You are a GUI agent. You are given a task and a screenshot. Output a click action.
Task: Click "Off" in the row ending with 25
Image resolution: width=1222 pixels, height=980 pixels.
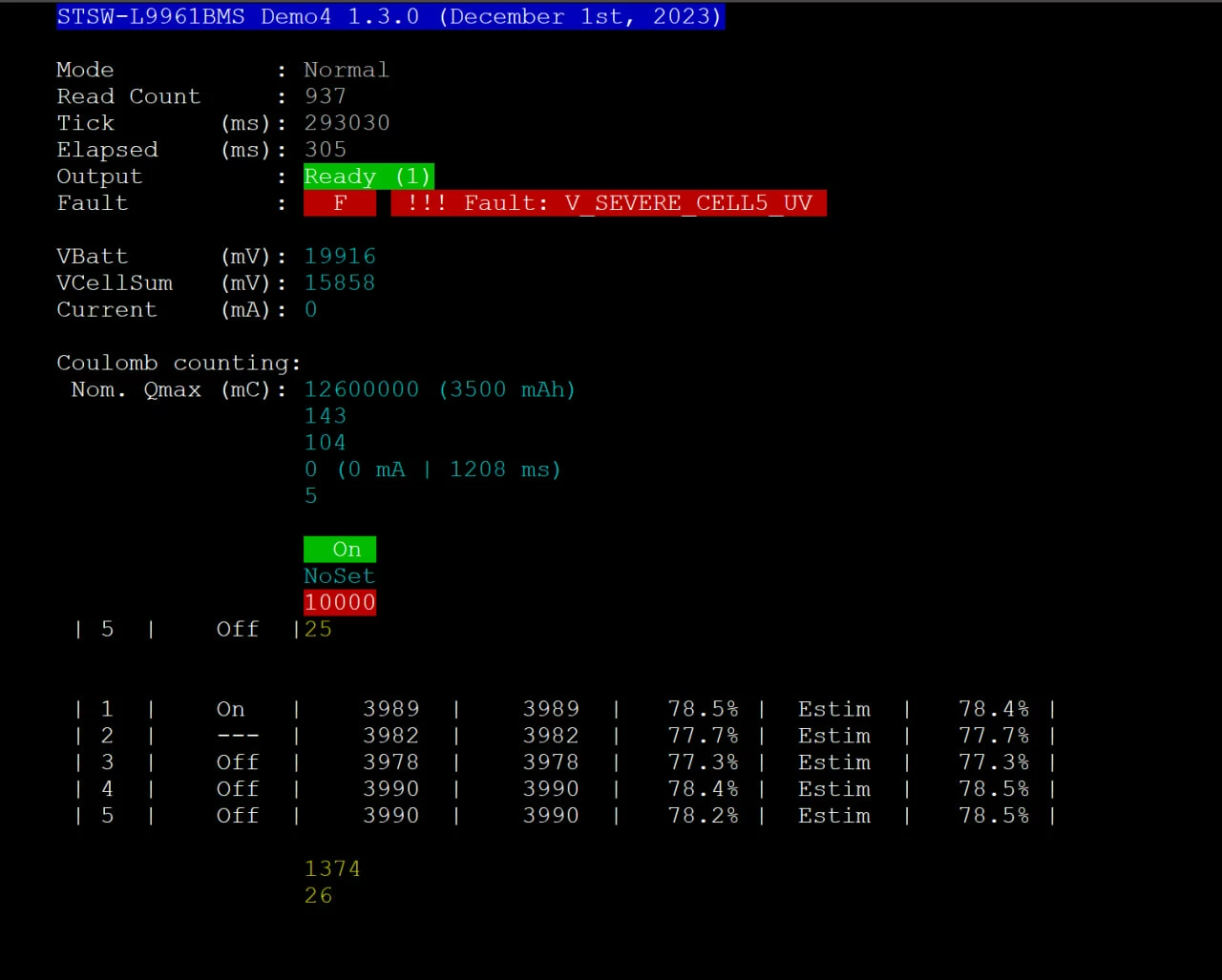click(238, 630)
